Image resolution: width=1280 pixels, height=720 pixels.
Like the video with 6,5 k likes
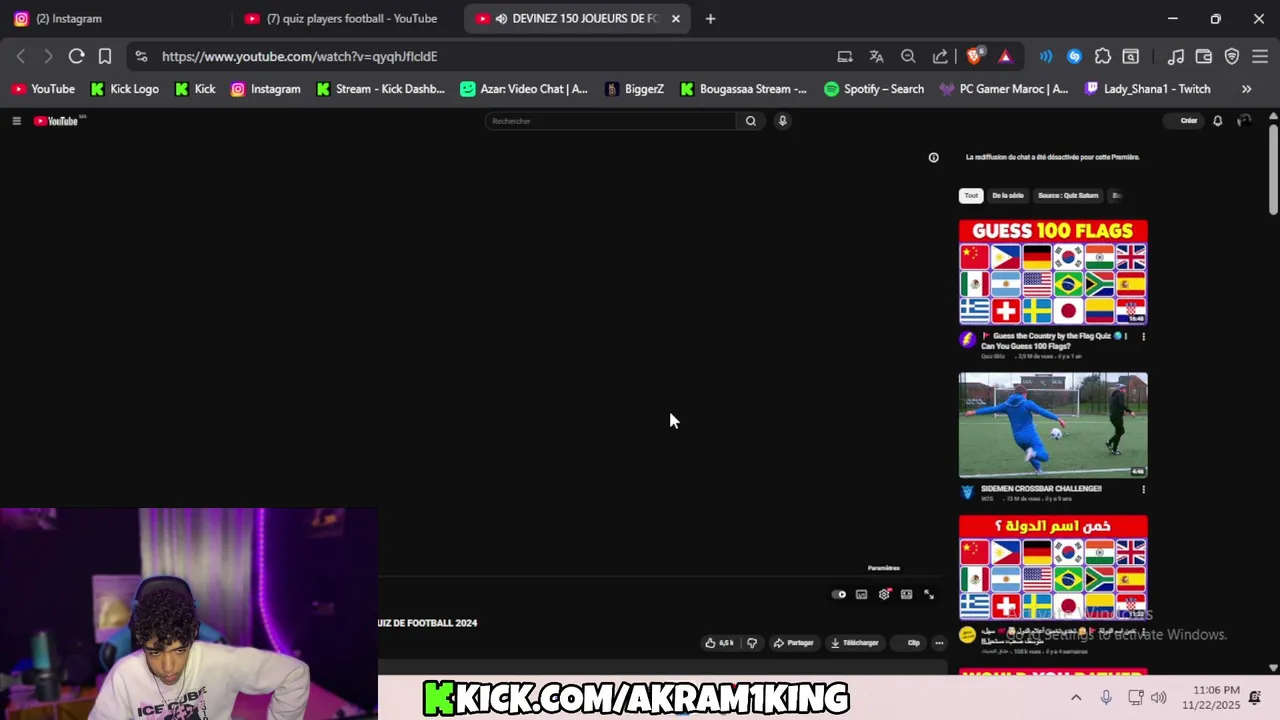720,643
